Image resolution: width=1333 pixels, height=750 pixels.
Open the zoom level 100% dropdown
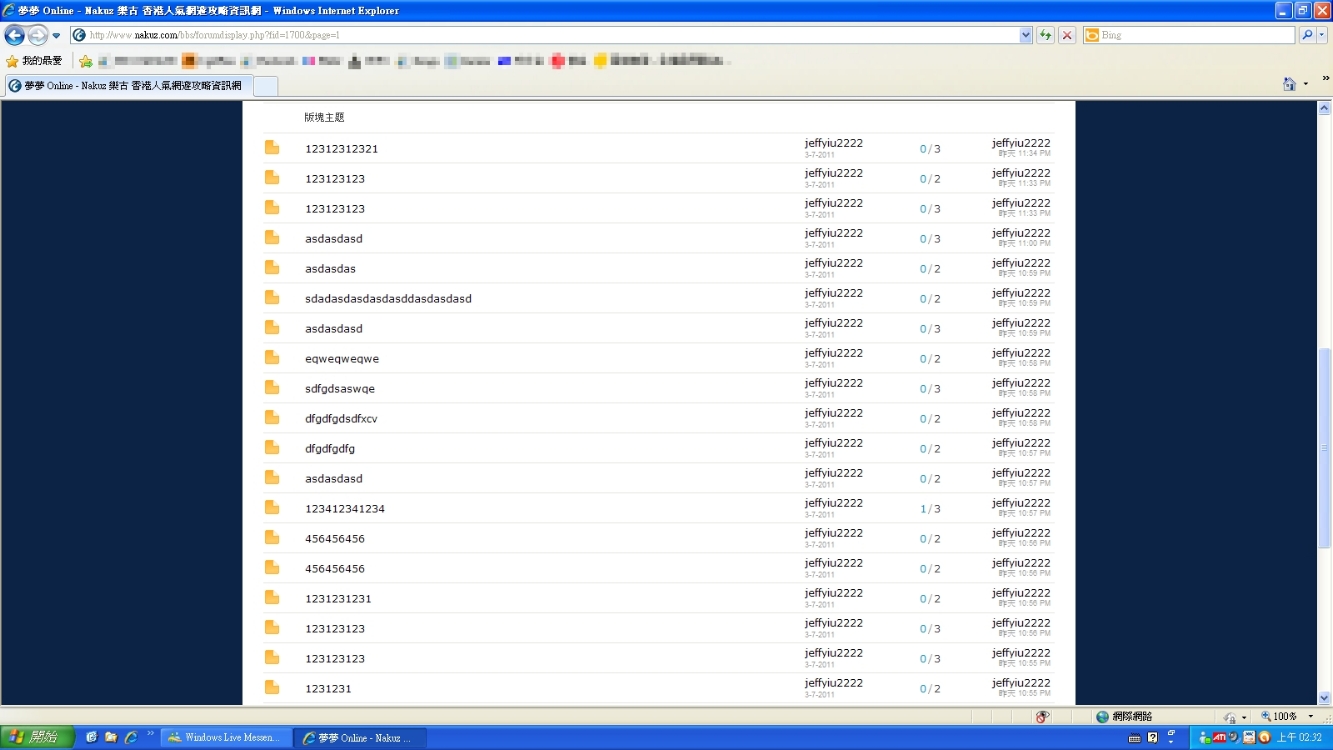tap(1311, 717)
